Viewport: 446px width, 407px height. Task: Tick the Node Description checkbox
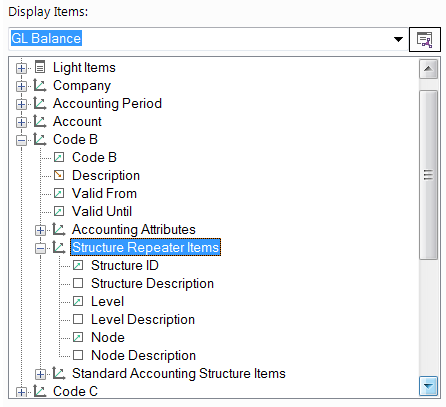tap(78, 355)
